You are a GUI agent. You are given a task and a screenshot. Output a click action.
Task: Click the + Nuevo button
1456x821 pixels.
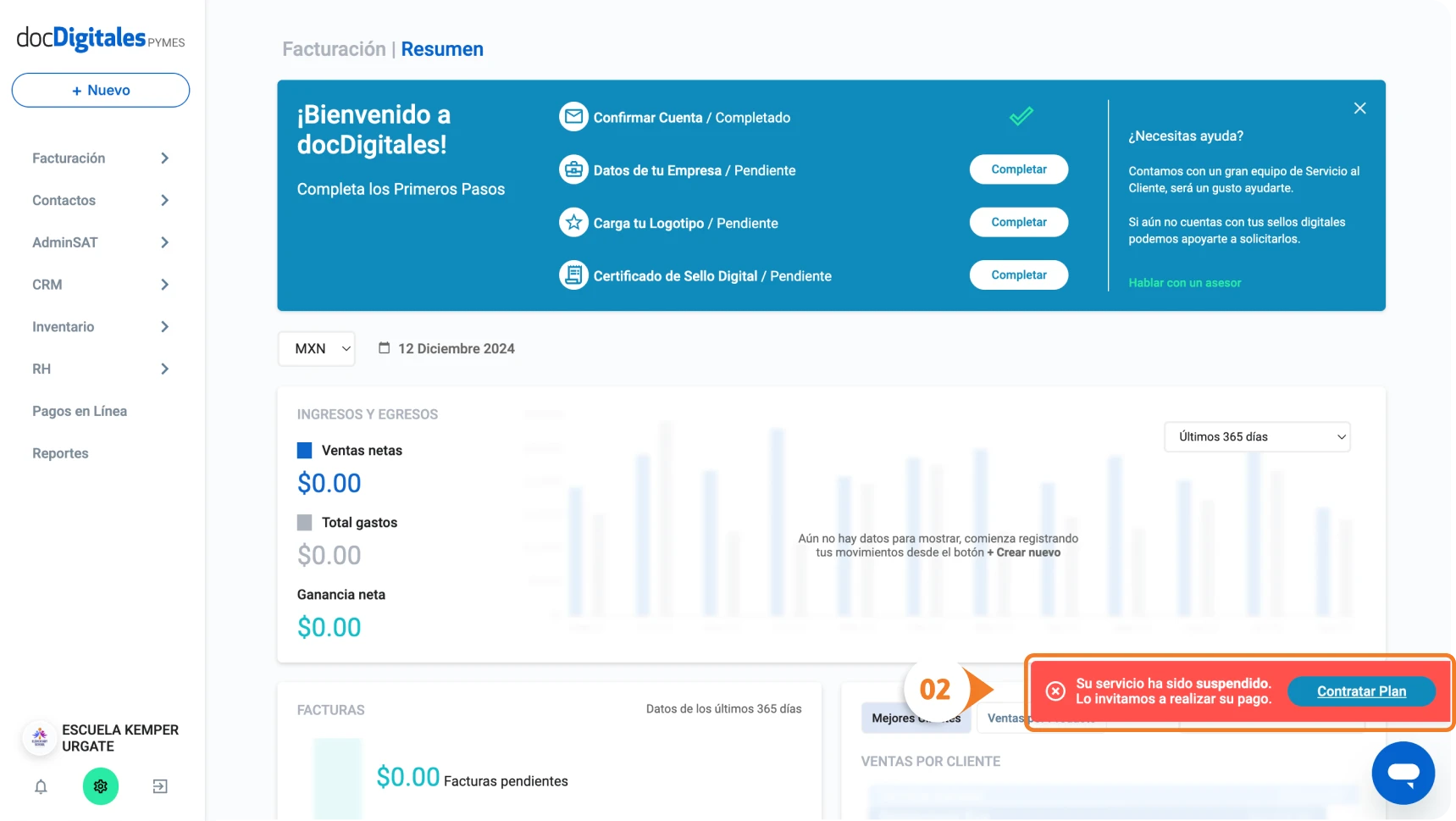tap(101, 91)
